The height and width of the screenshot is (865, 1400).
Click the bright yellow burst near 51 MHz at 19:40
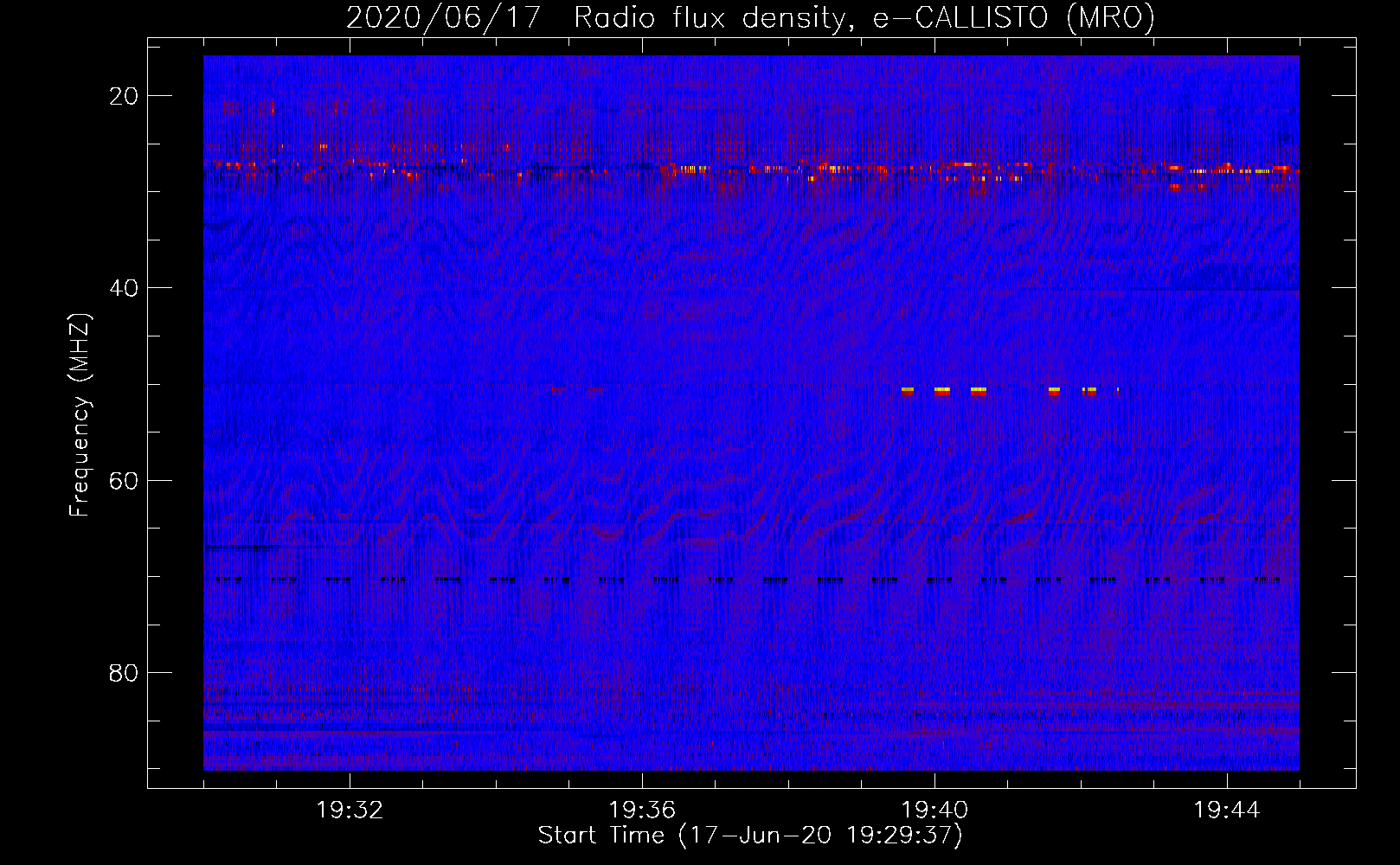942,391
